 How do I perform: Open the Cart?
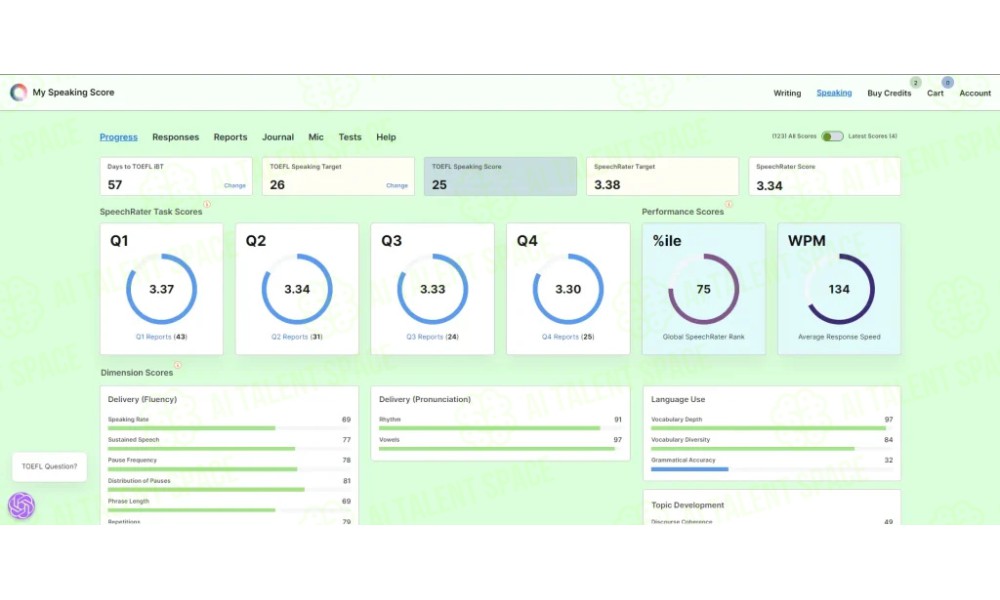[935, 93]
